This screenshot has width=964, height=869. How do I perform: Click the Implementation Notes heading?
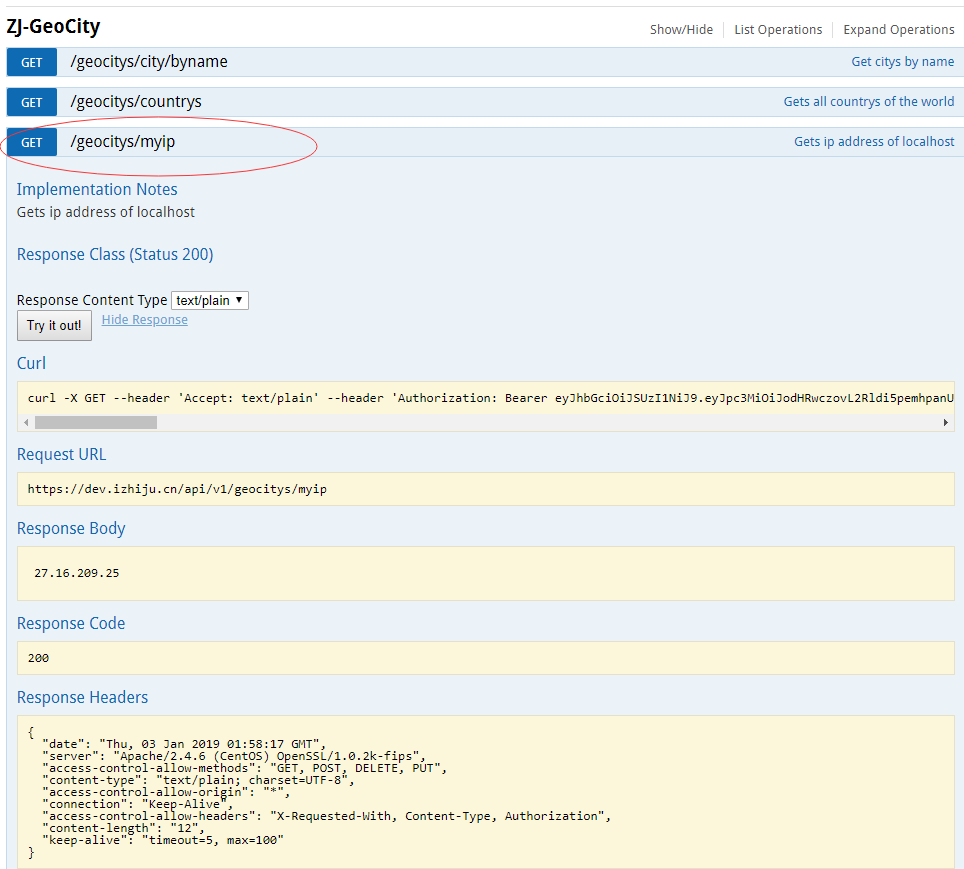[97, 189]
